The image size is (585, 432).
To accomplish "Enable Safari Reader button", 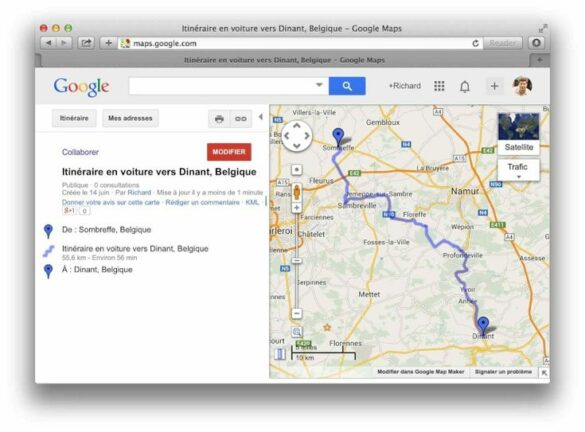I will (x=503, y=43).
